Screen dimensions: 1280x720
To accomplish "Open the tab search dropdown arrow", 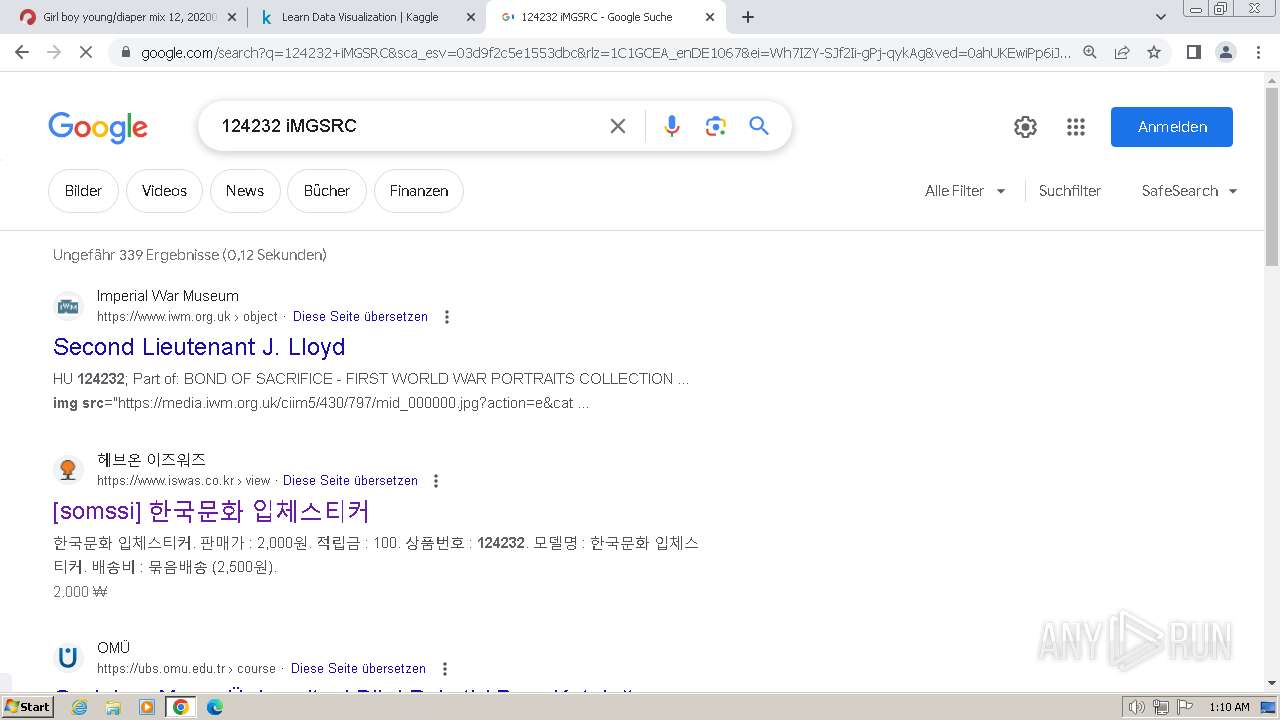I will (x=1161, y=17).
